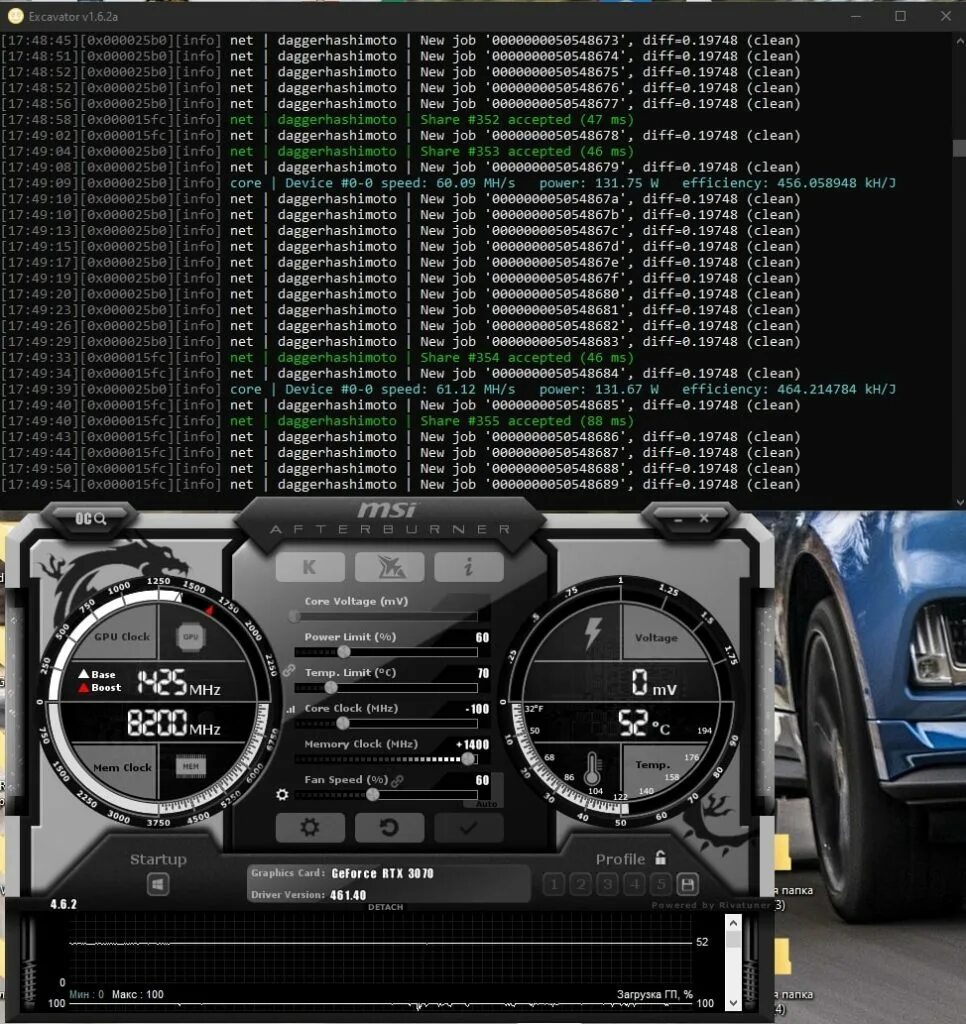Click the Fan Speed slider handle
Screen dimensions: 966x1024
[373, 794]
